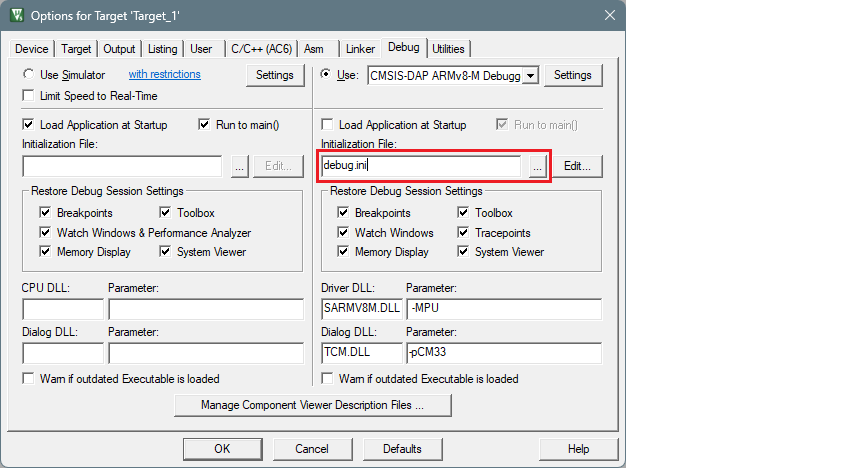Open the User tab
Viewport: 852px width, 468px height.
(201, 49)
